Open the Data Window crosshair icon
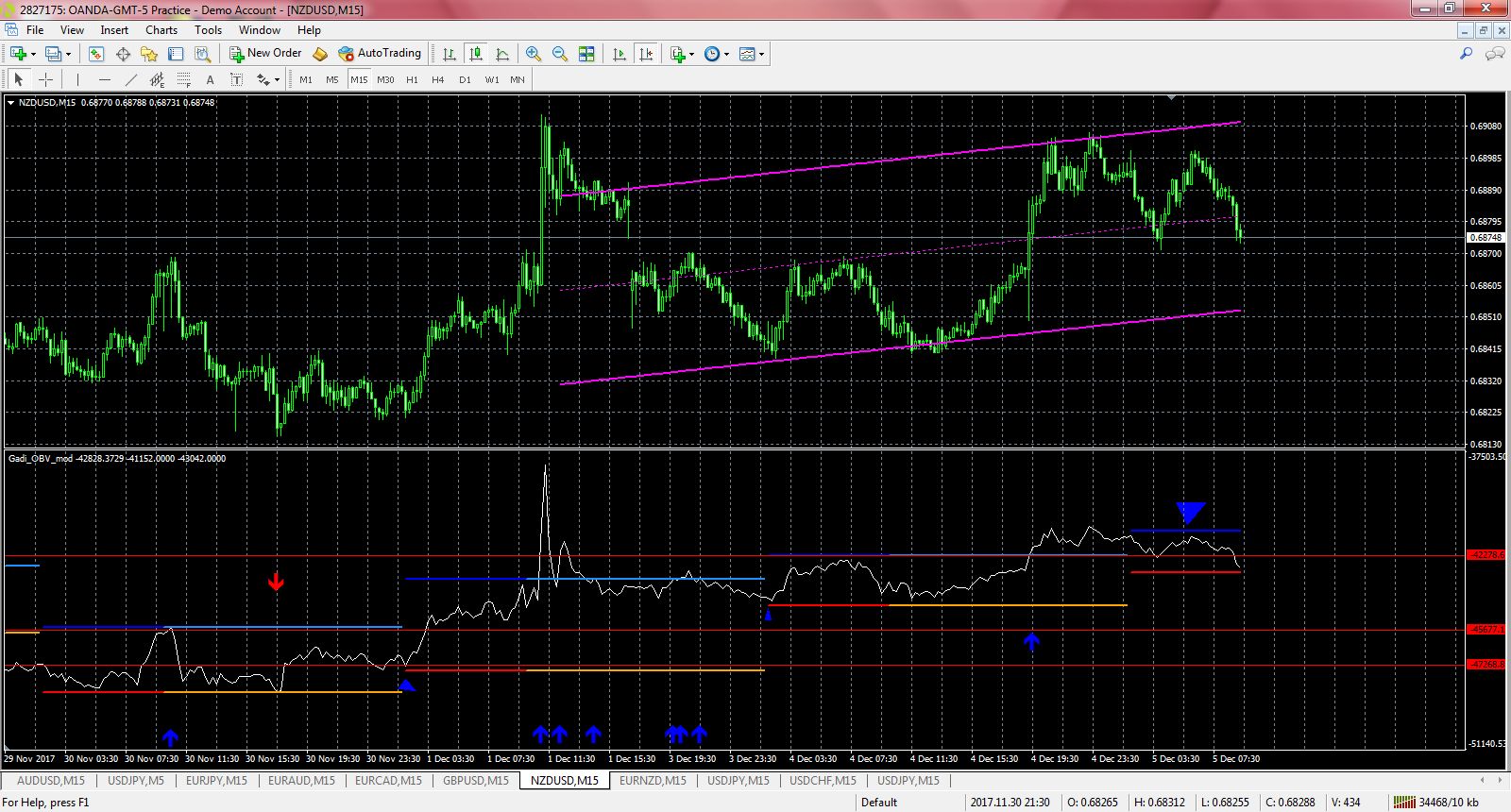1511x812 pixels. [x=123, y=54]
